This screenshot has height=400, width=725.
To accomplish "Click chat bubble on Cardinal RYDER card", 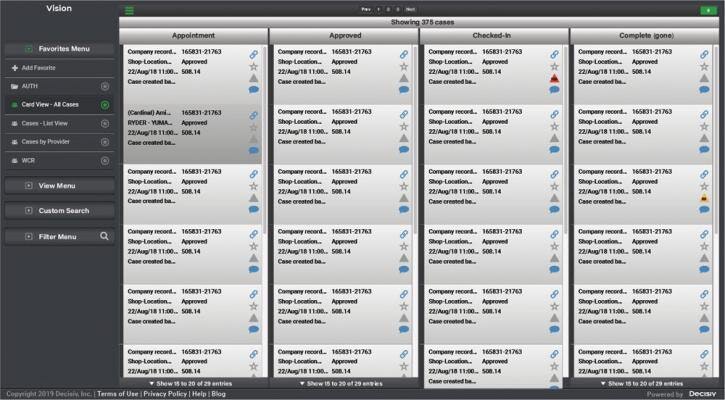I will [x=254, y=150].
